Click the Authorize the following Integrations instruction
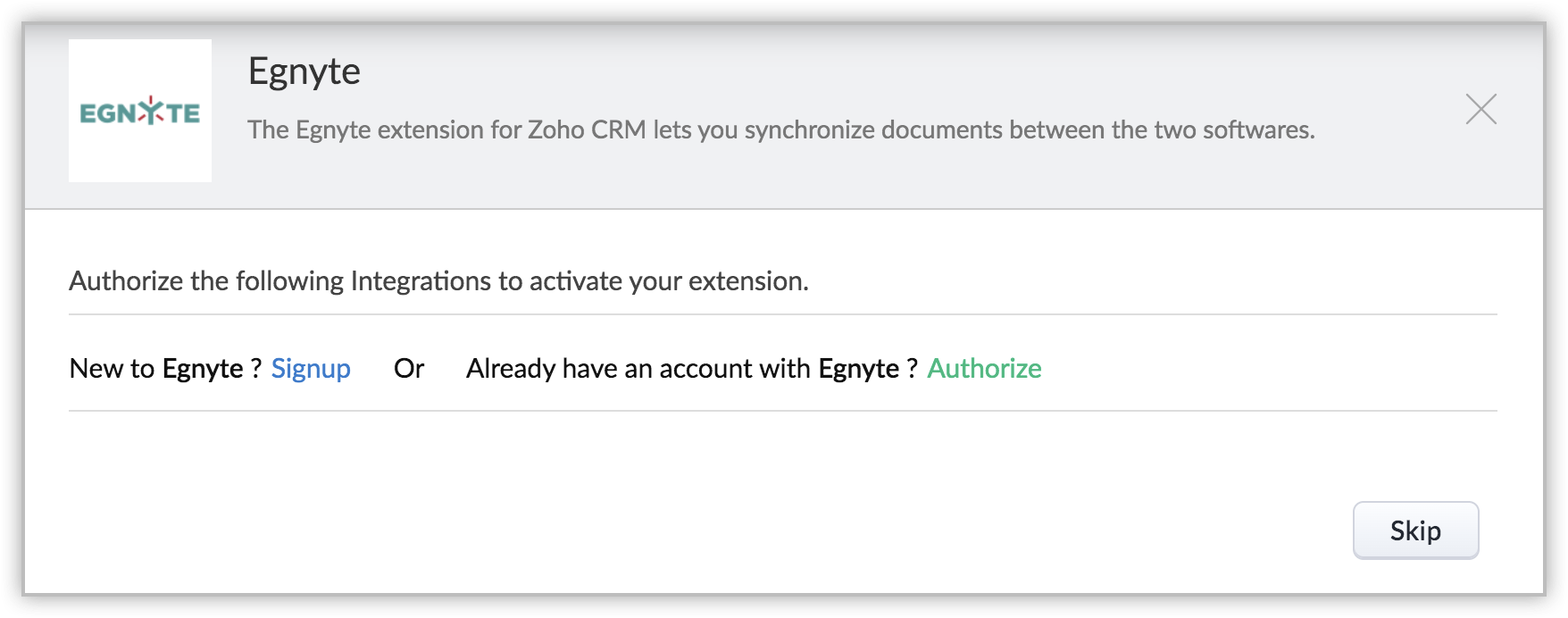Screen dimensions: 1568x618 pyautogui.click(x=438, y=281)
